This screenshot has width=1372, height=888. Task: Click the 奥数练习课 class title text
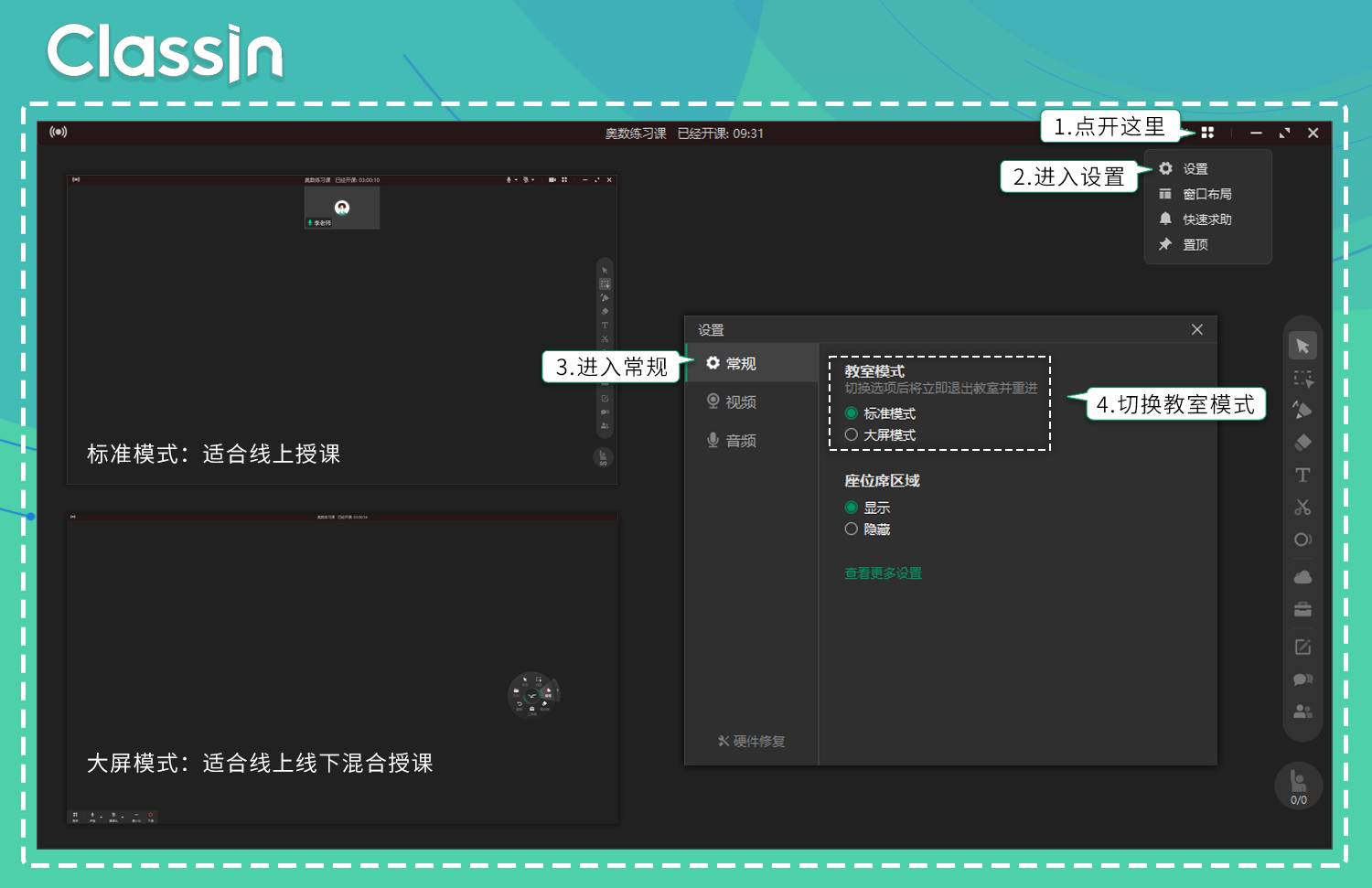point(636,134)
